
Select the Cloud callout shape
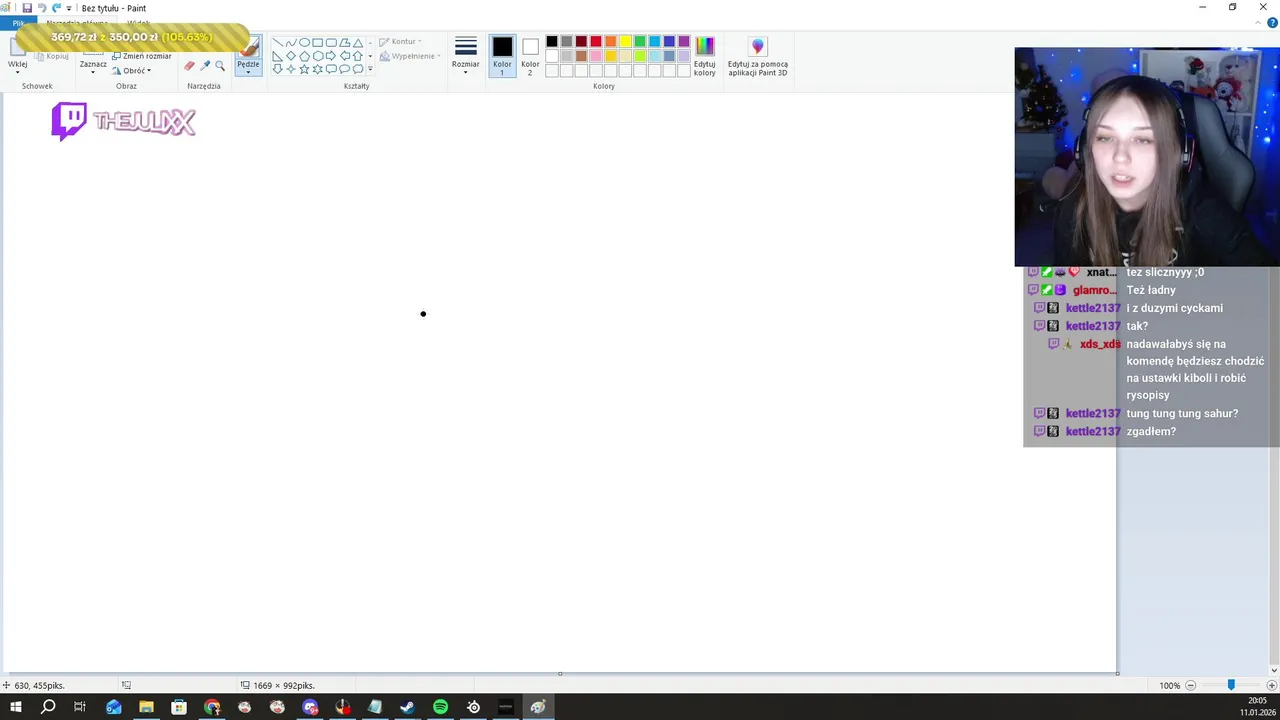click(x=358, y=69)
